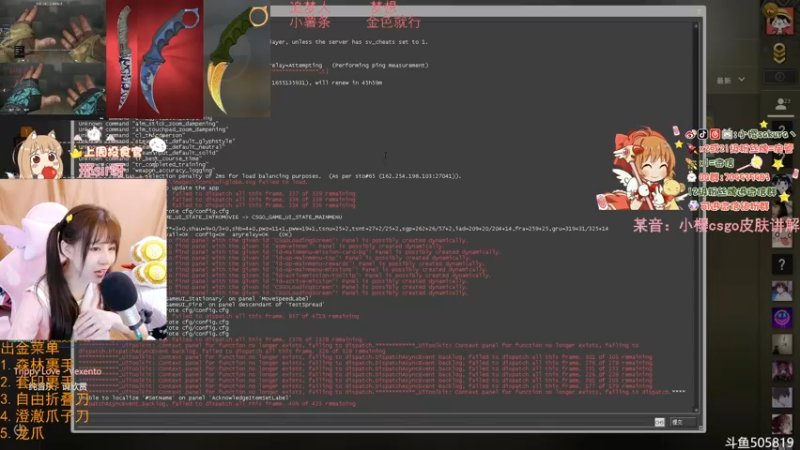Click the CSGO_GAME_UI_STATE_MAINMENU console line
Screen dimensions: 800x450
point(254,217)
